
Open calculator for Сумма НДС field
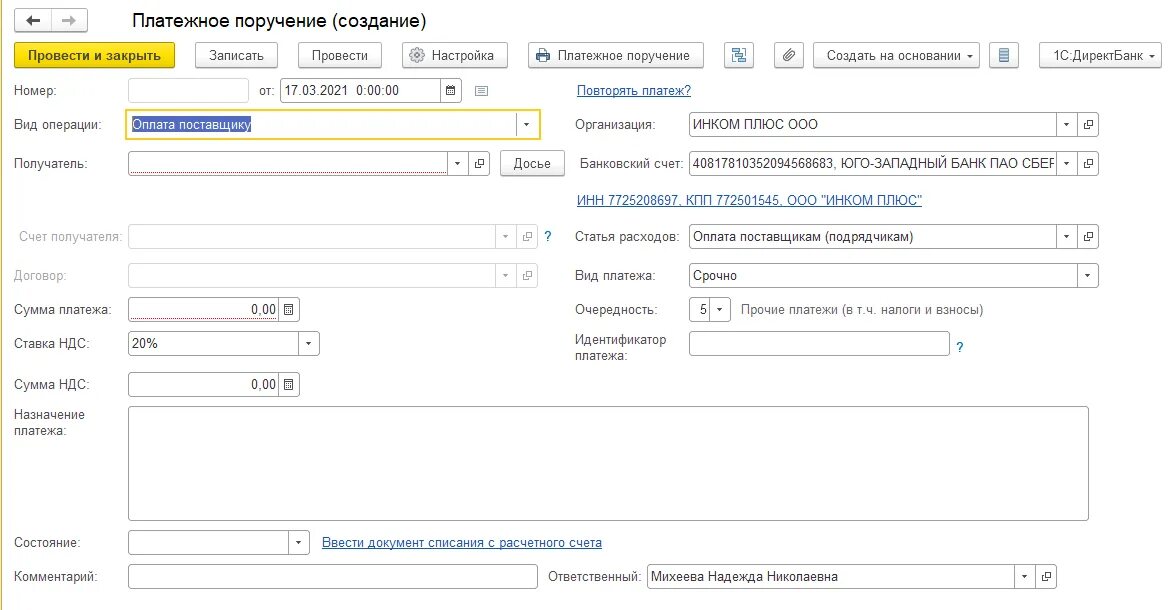click(x=289, y=385)
